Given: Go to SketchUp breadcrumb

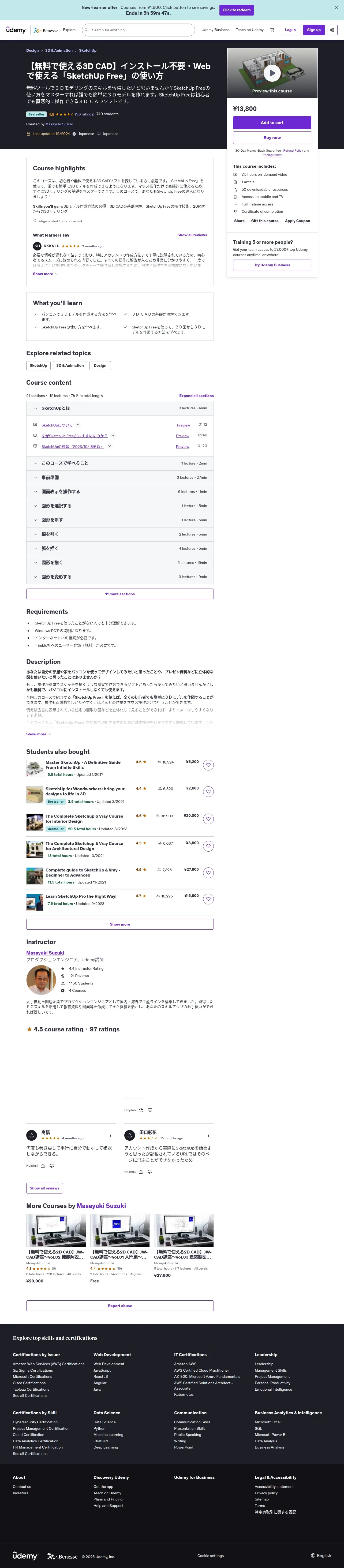Looking at the screenshot, I should 88,51.
